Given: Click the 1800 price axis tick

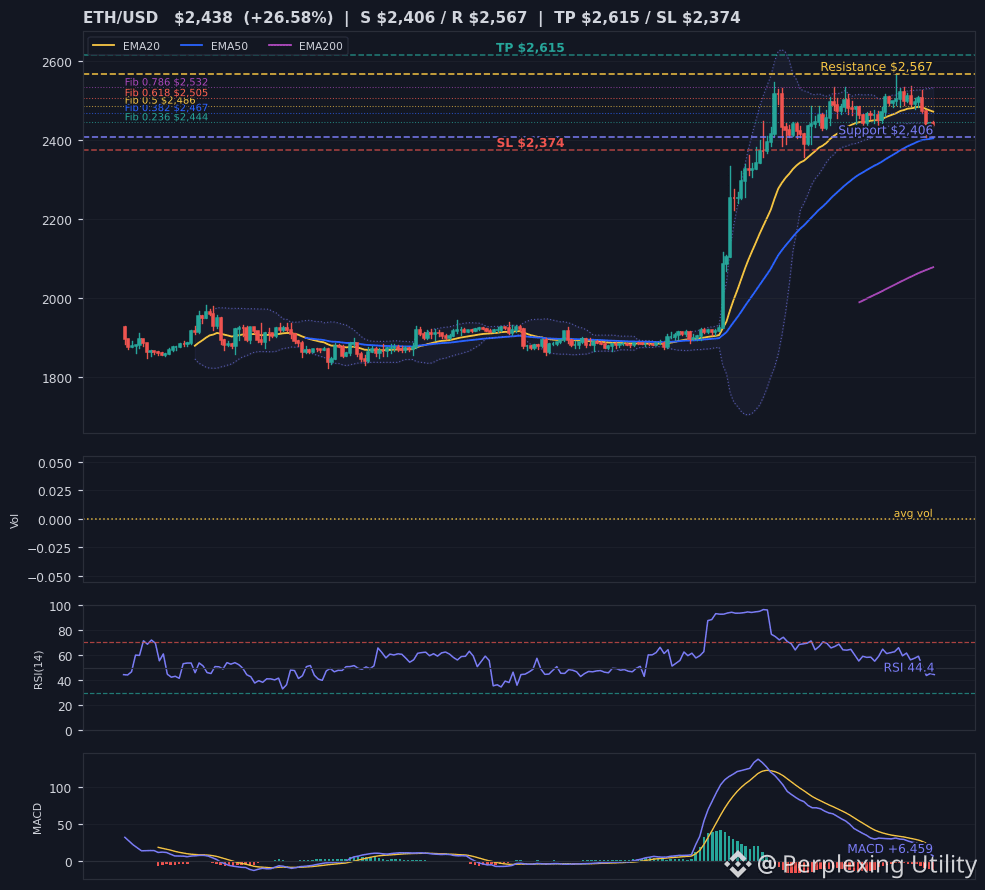Looking at the screenshot, I should (x=57, y=379).
